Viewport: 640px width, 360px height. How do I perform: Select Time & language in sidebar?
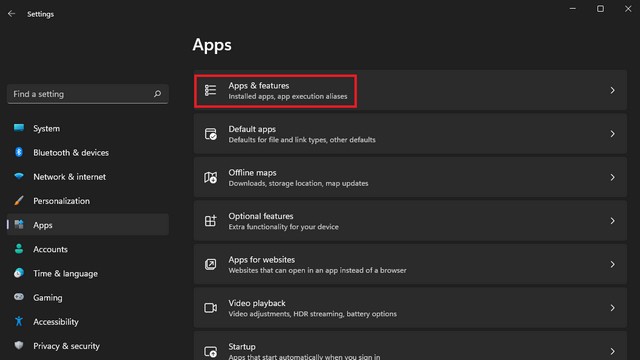pos(88,273)
